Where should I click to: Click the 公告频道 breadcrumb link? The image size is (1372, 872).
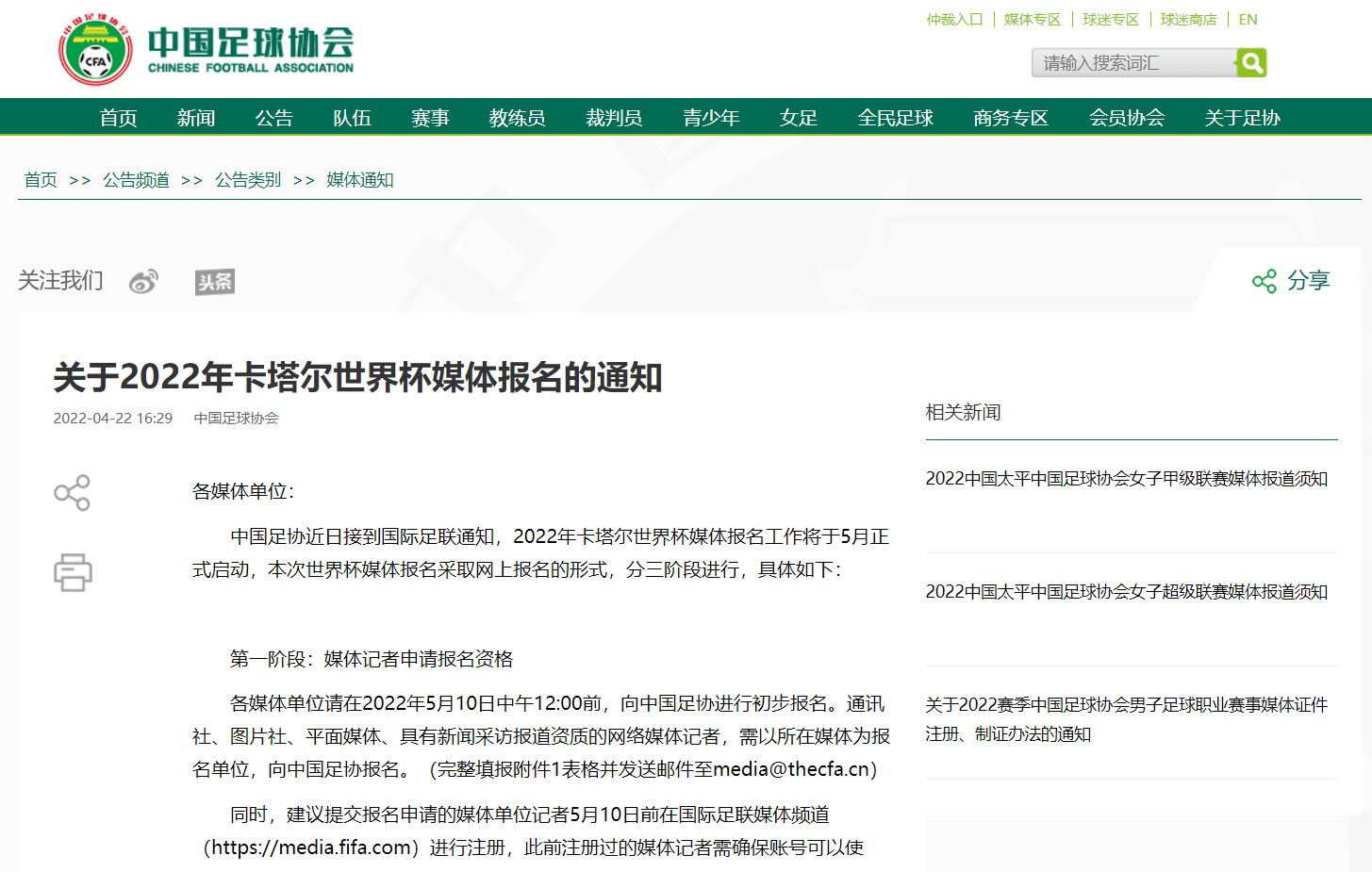(x=136, y=180)
